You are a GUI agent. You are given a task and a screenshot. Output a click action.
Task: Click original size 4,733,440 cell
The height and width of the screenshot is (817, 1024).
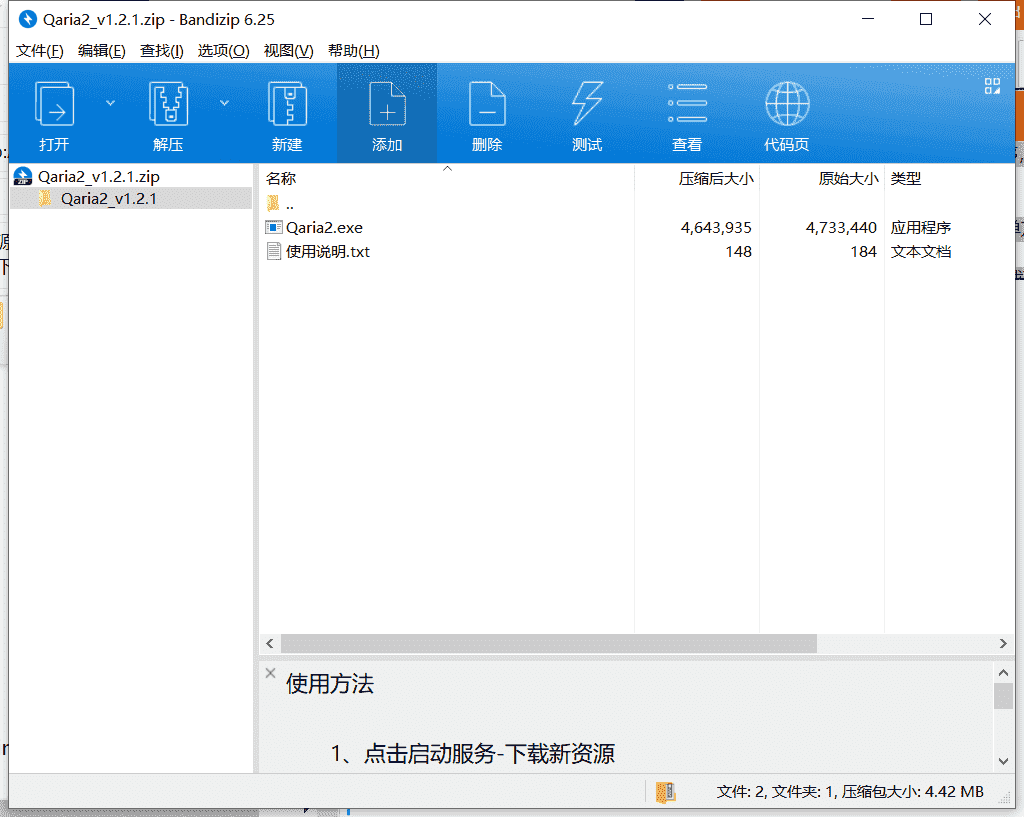[841, 227]
